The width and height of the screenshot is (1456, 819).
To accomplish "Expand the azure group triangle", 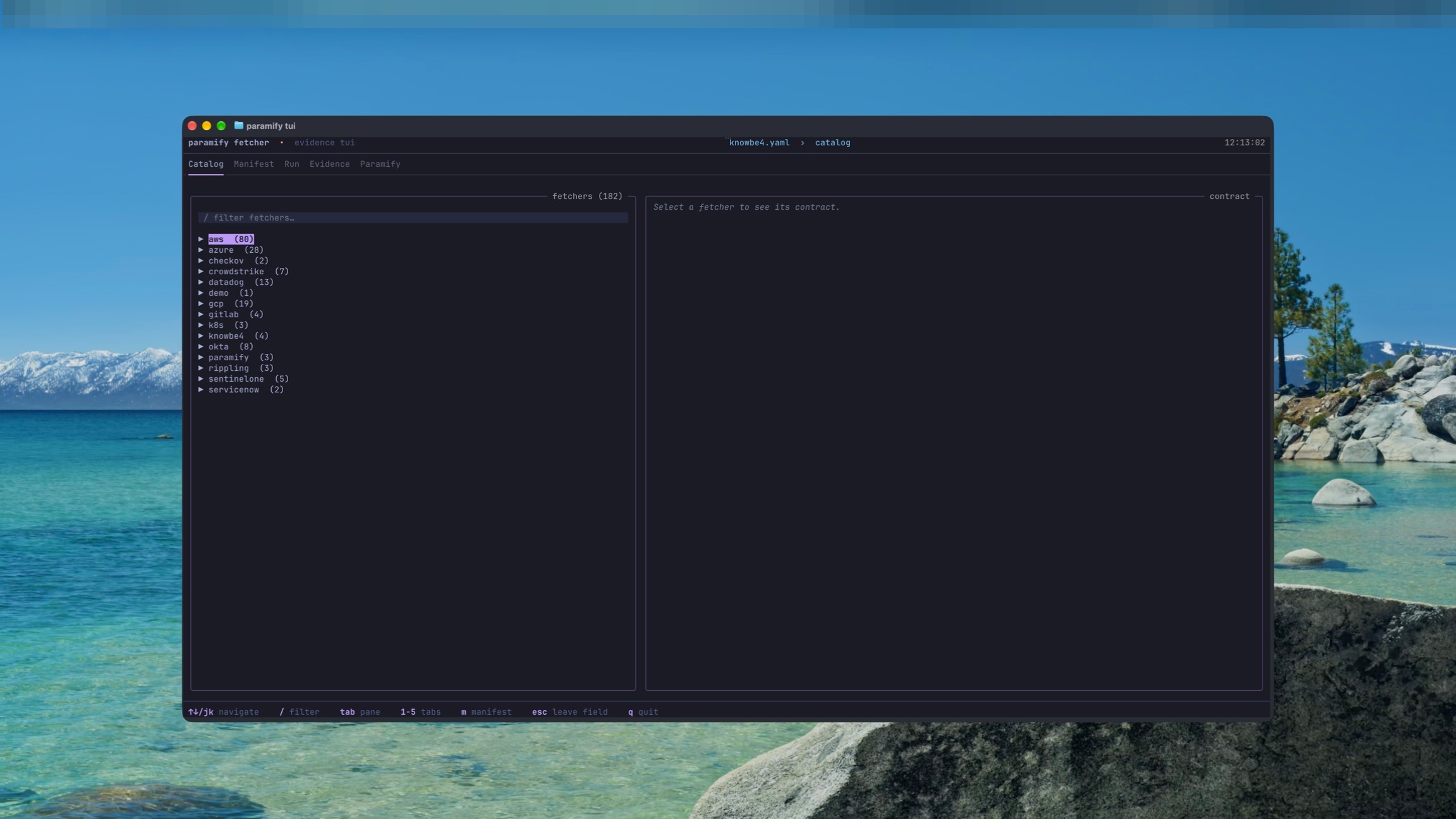I will (201, 250).
